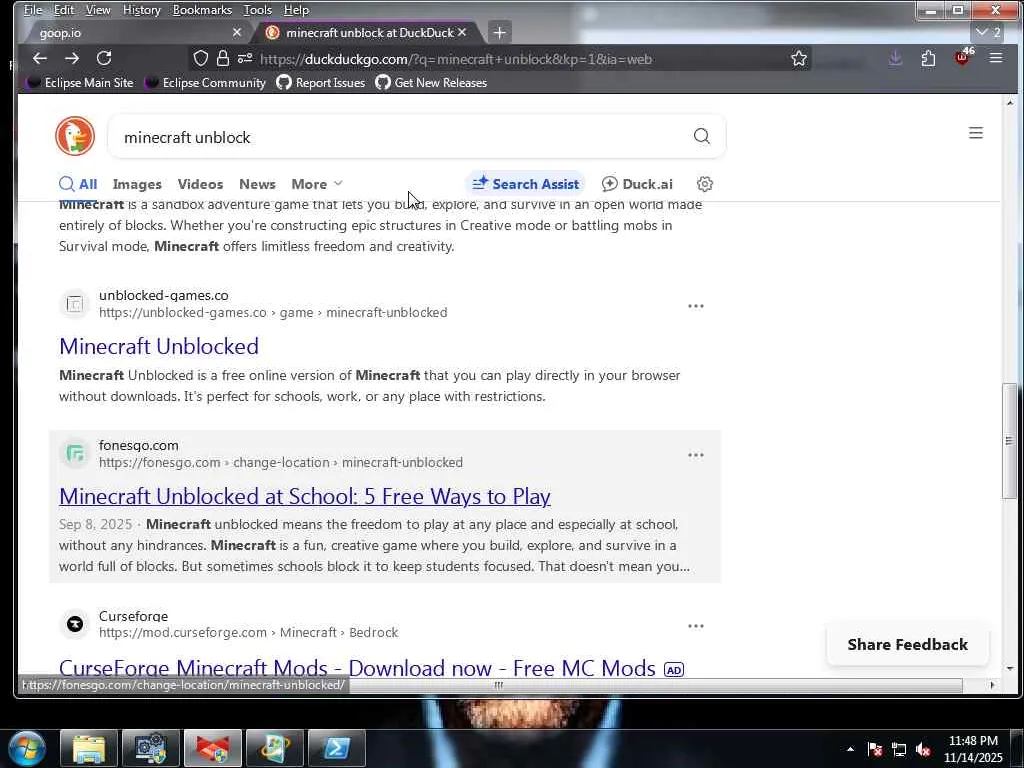The height and width of the screenshot is (768, 1024).
Task: Open Duck.ai chat
Action: pyautogui.click(x=637, y=184)
